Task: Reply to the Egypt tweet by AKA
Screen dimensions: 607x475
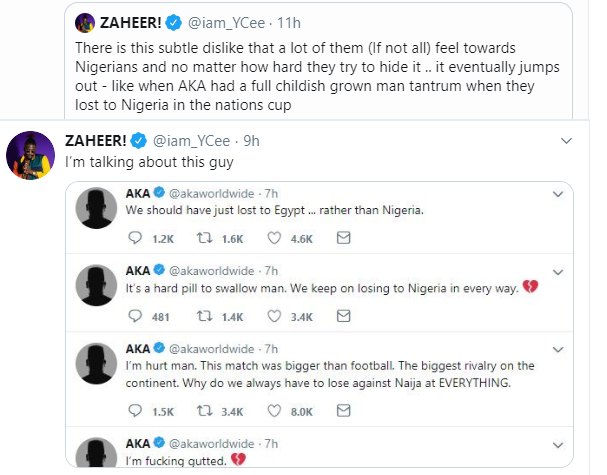Action: [137, 239]
